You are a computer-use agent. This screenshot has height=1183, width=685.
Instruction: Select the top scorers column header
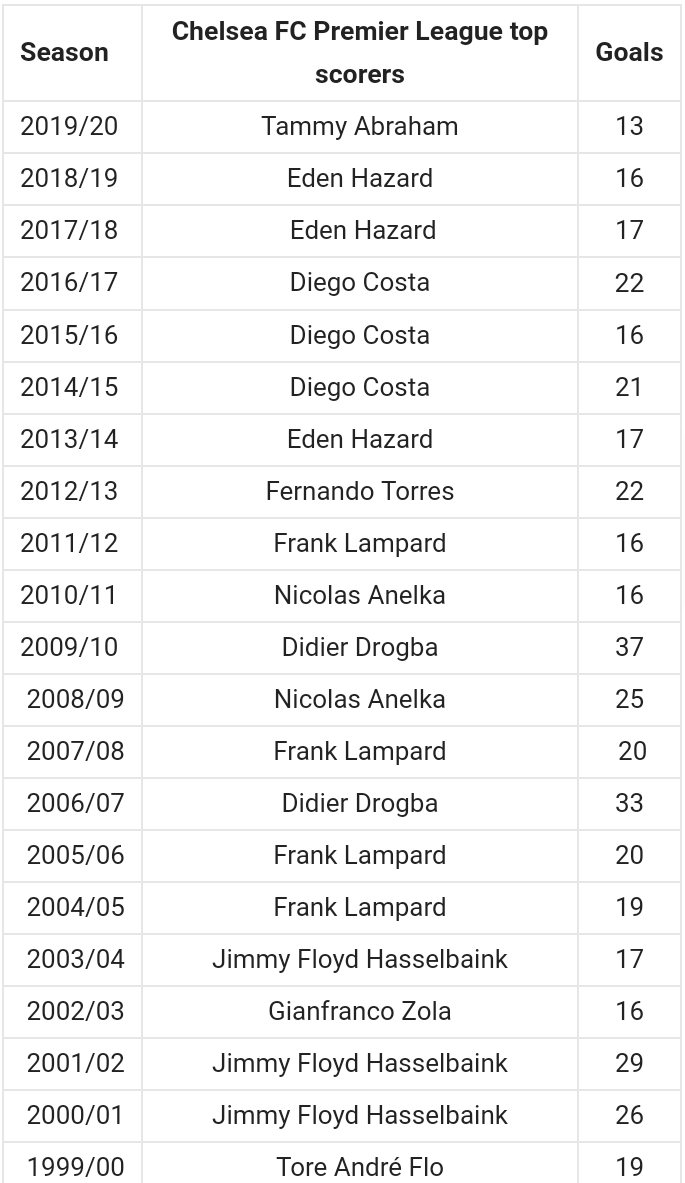pyautogui.click(x=360, y=52)
